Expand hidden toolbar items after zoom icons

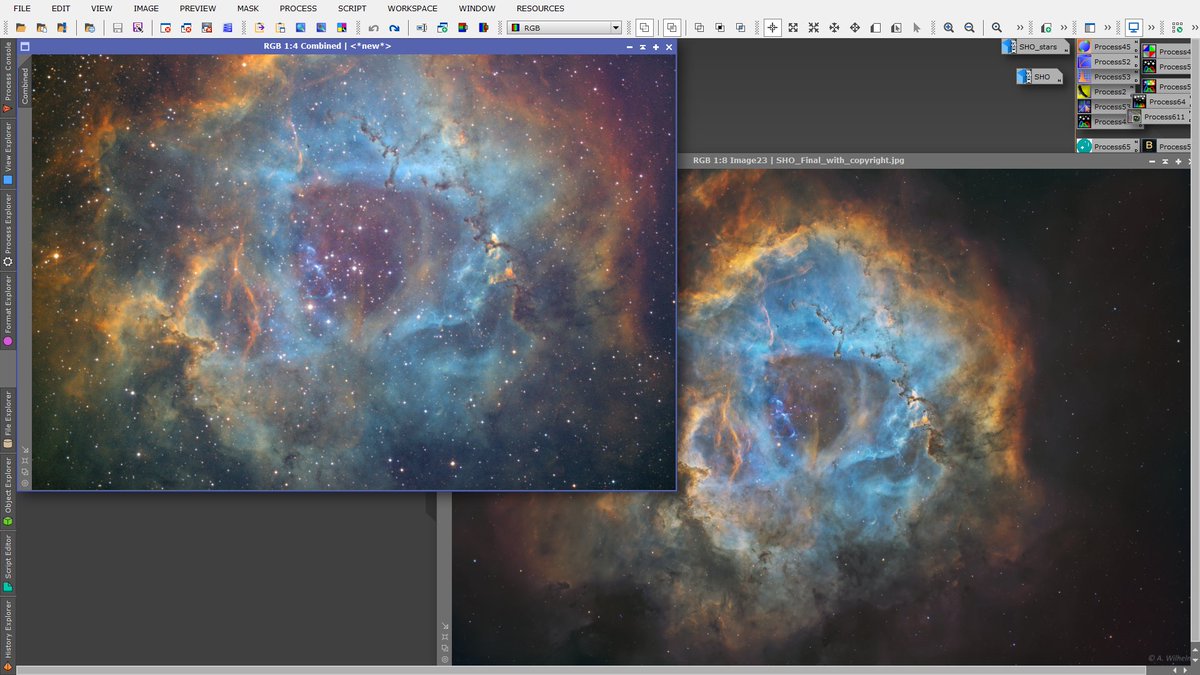click(x=1020, y=28)
